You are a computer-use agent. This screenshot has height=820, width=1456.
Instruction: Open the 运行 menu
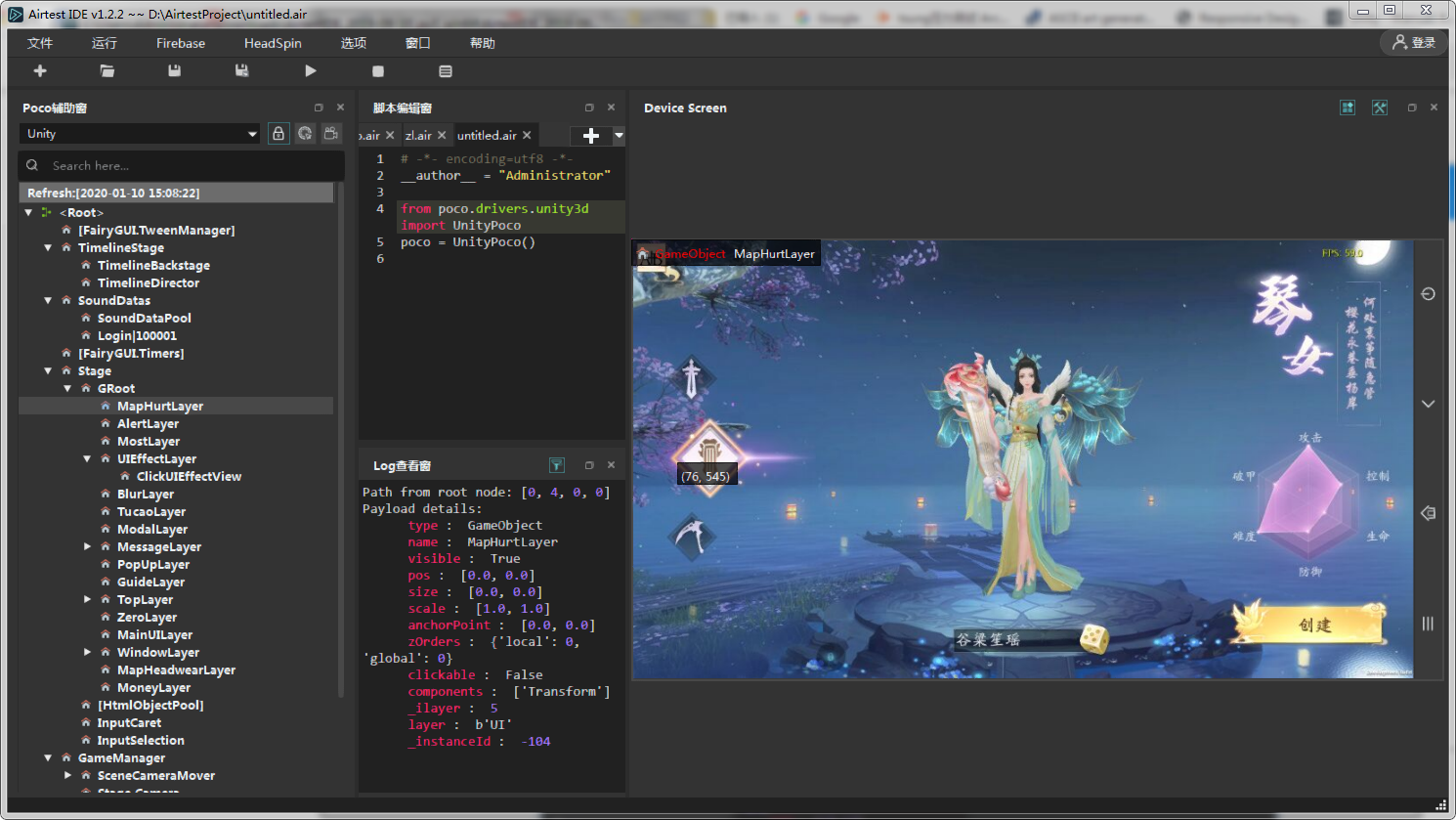[x=105, y=43]
